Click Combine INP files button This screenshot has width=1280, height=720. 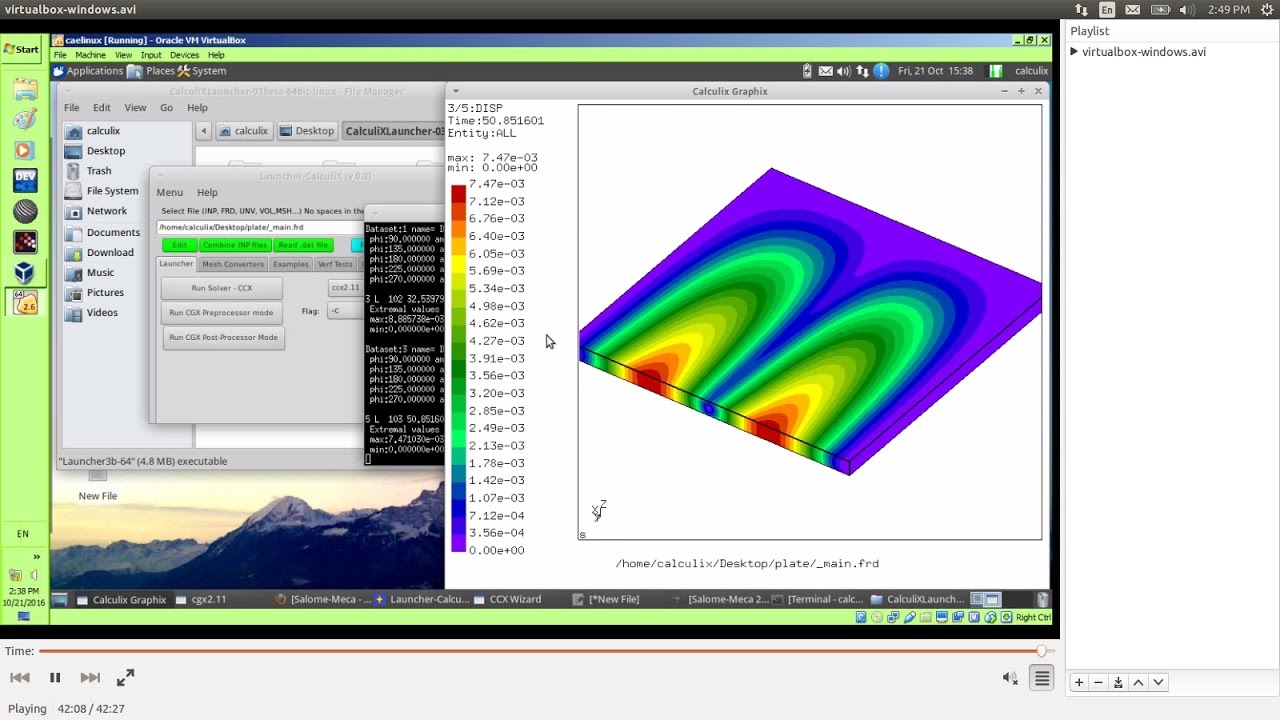pyautogui.click(x=235, y=245)
